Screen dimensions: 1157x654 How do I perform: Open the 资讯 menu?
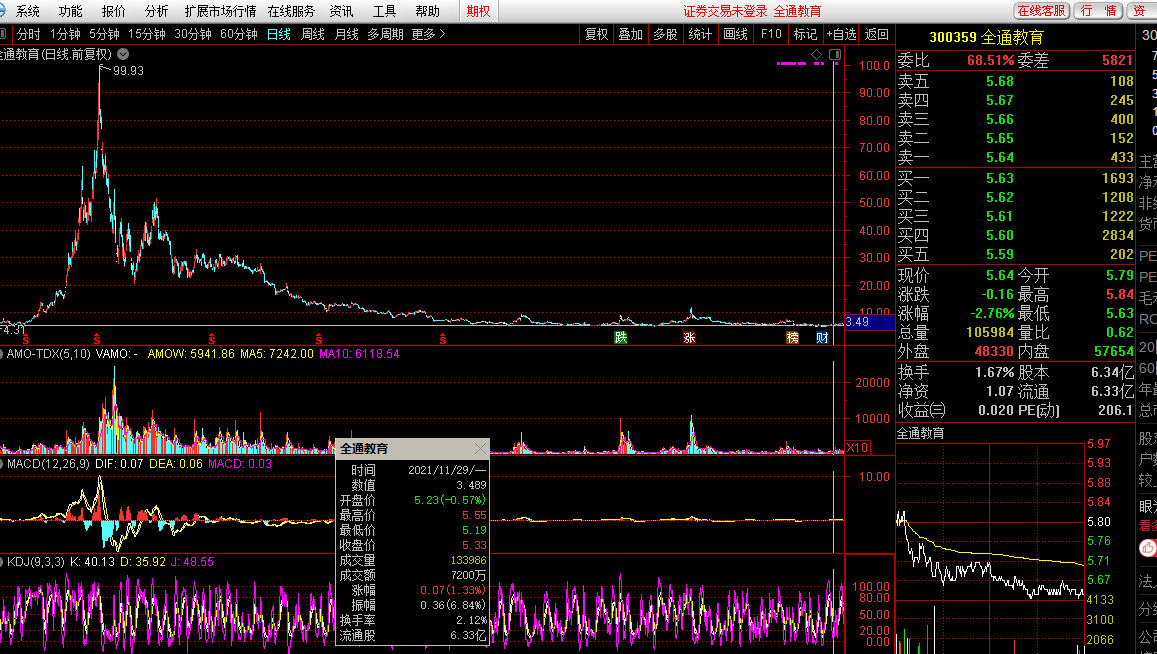click(x=341, y=11)
